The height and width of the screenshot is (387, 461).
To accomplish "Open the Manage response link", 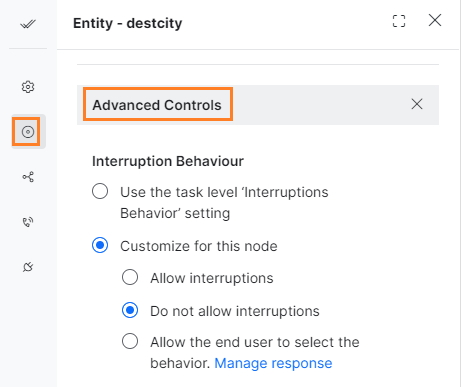I will point(273,363).
